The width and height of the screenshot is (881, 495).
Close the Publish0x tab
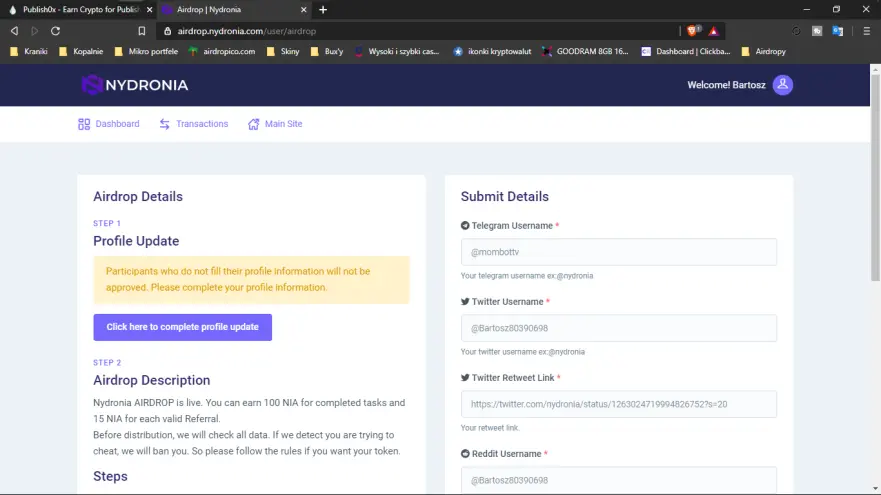click(x=149, y=10)
